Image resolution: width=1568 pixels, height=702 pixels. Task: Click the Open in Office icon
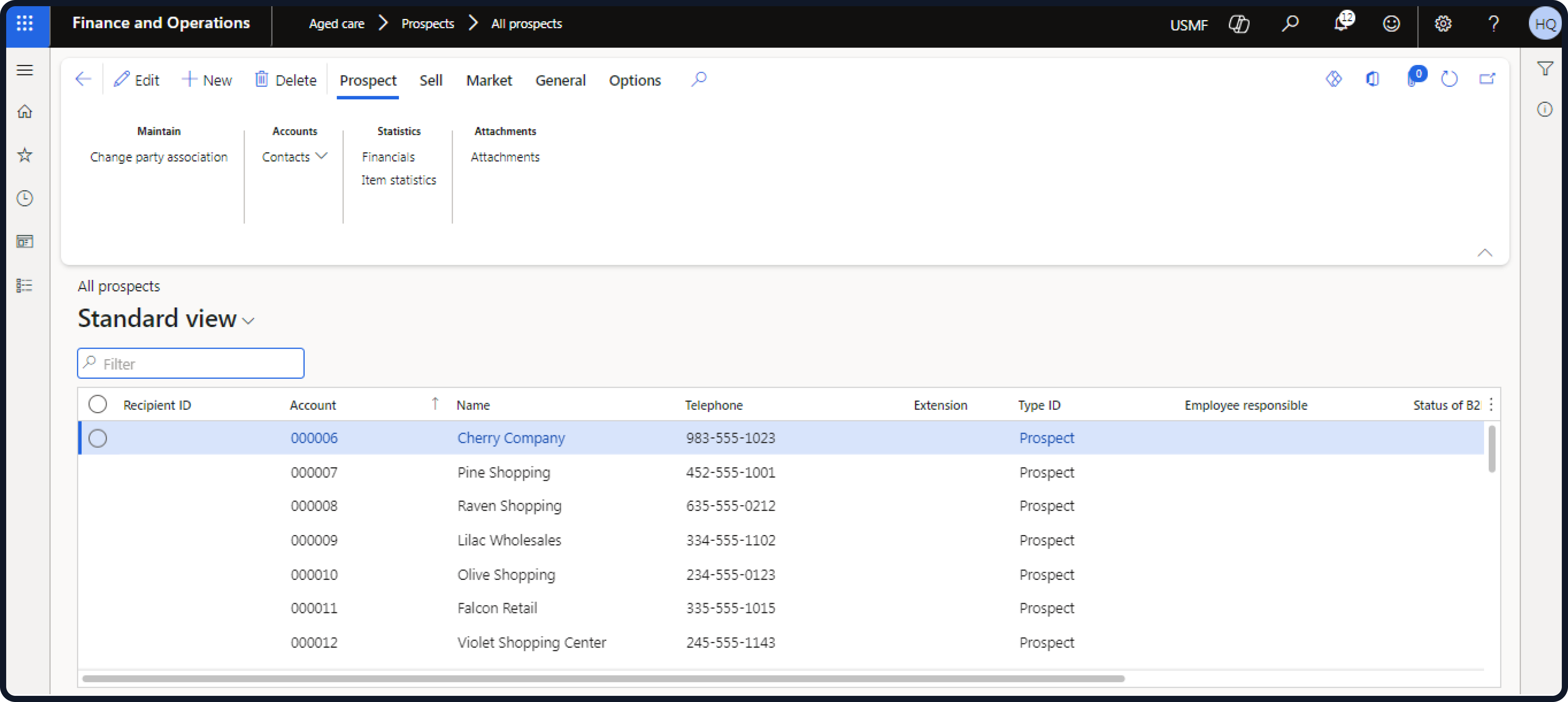[1372, 79]
